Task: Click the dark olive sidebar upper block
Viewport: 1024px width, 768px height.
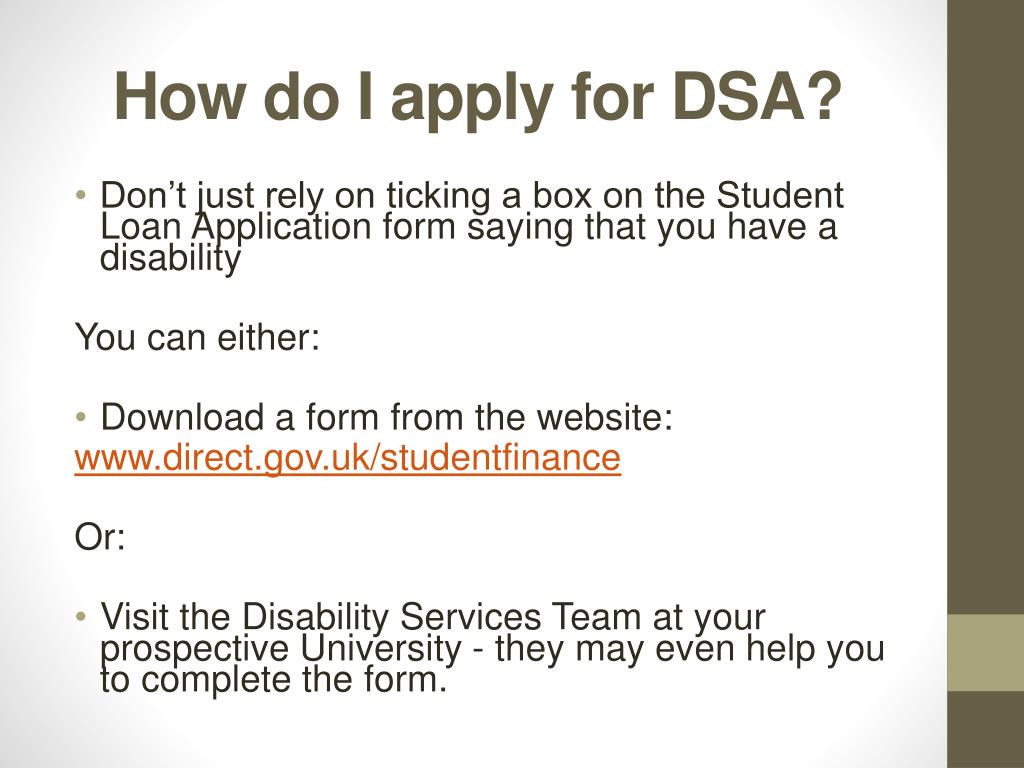Action: 985,307
